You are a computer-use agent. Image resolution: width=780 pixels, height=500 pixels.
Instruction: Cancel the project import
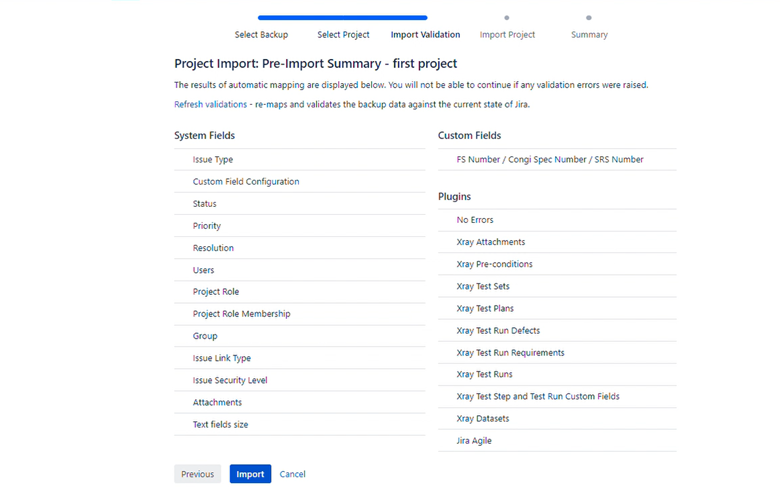(x=293, y=474)
